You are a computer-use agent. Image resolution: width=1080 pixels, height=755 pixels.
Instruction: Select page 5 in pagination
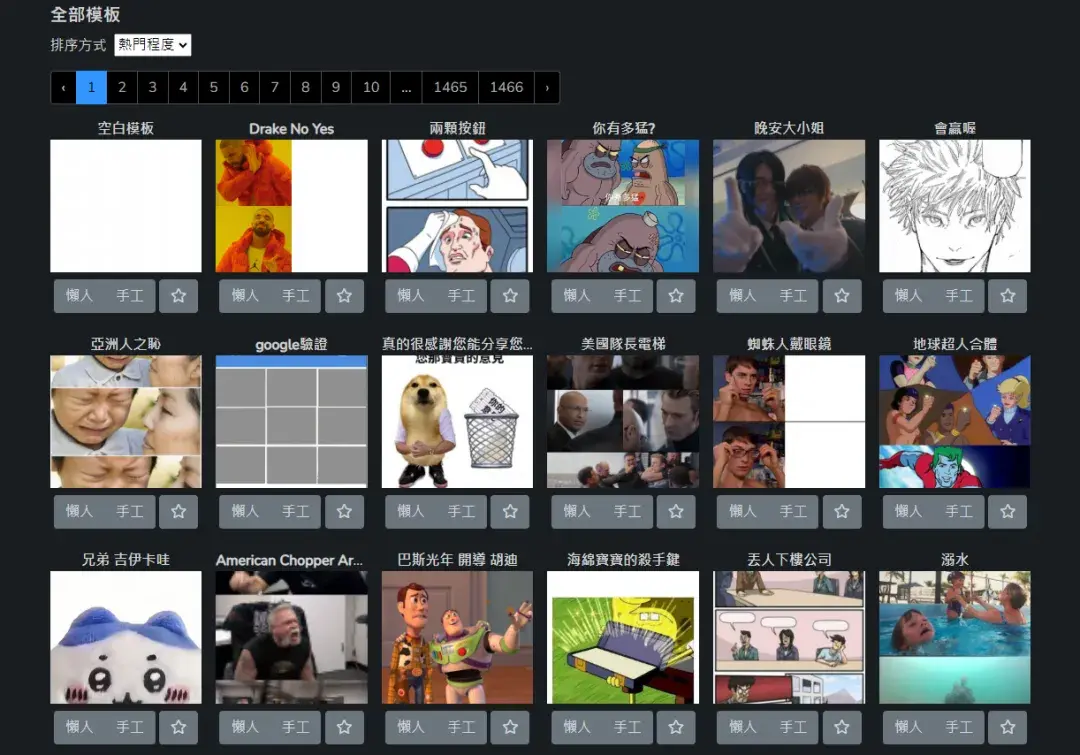point(214,87)
